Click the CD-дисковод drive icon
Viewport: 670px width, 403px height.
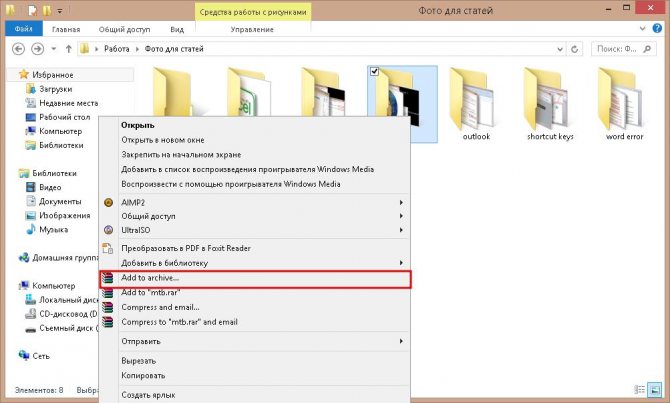[30, 314]
